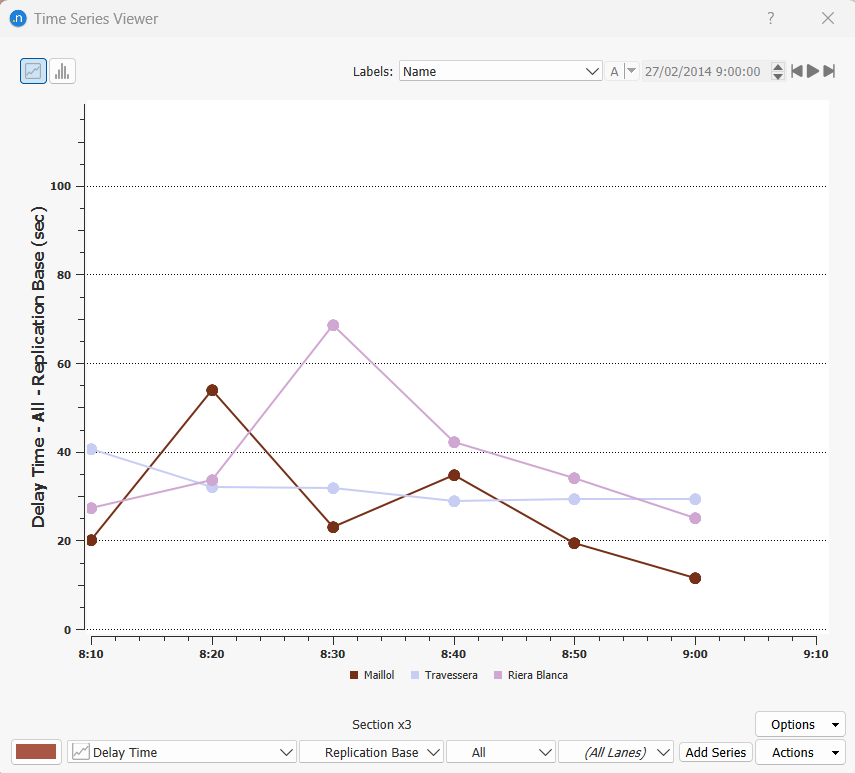
Task: Switch to bar chart view
Action: click(62, 71)
